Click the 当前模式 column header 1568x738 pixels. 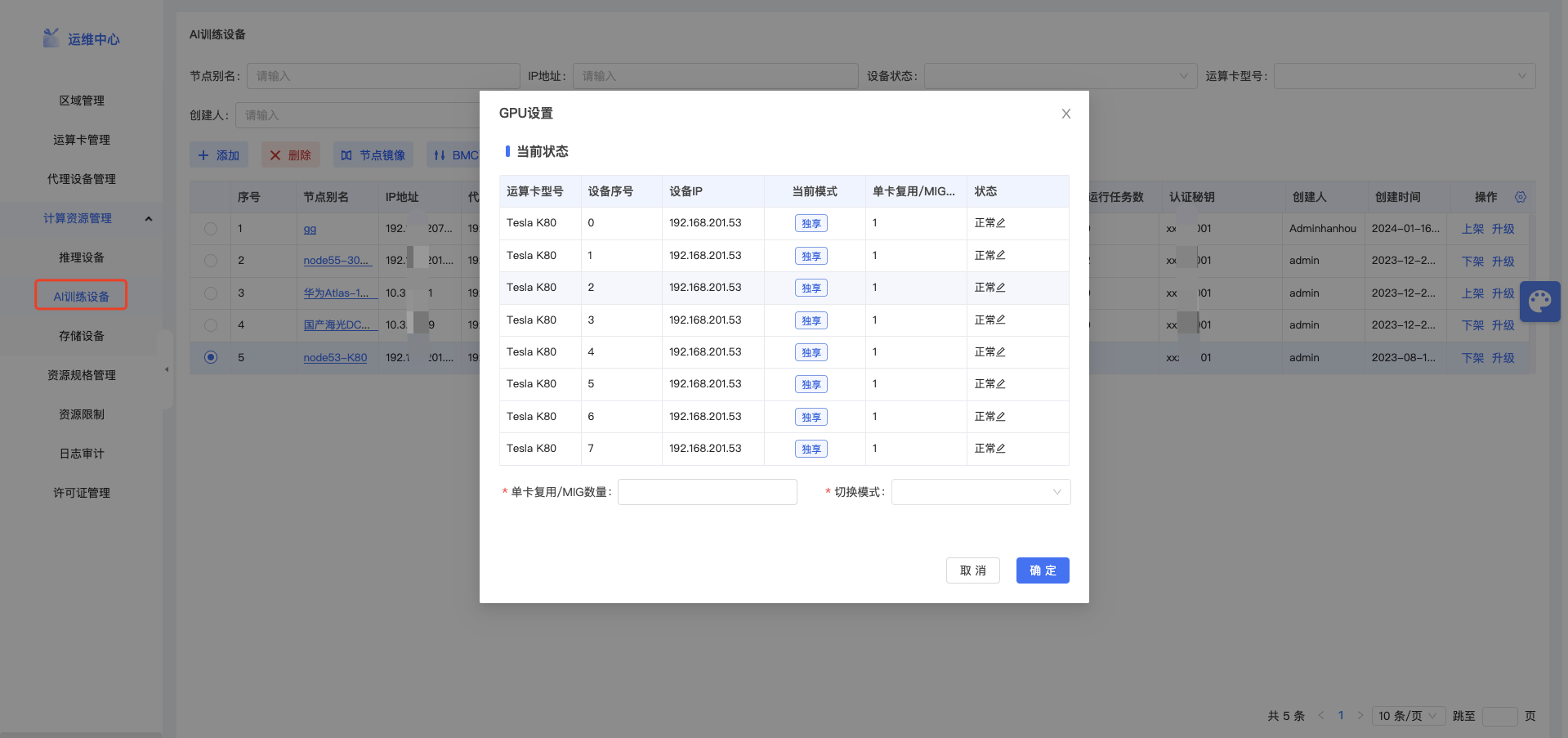[815, 191]
